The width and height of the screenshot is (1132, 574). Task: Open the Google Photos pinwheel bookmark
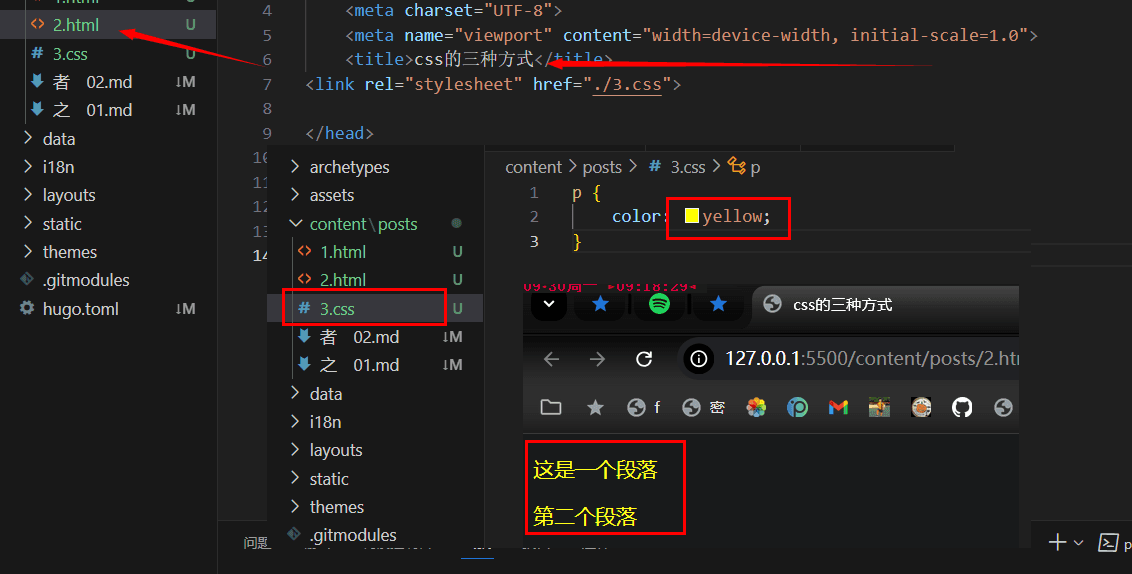[756, 407]
